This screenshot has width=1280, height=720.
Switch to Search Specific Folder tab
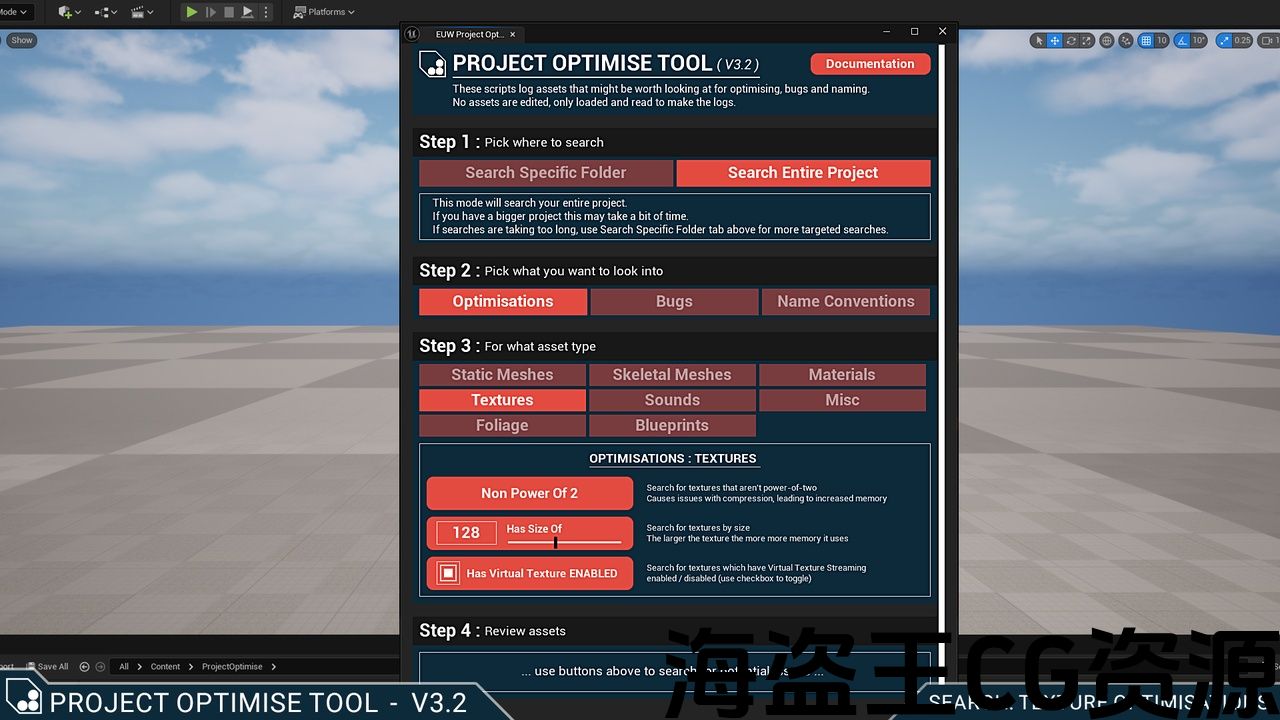546,173
